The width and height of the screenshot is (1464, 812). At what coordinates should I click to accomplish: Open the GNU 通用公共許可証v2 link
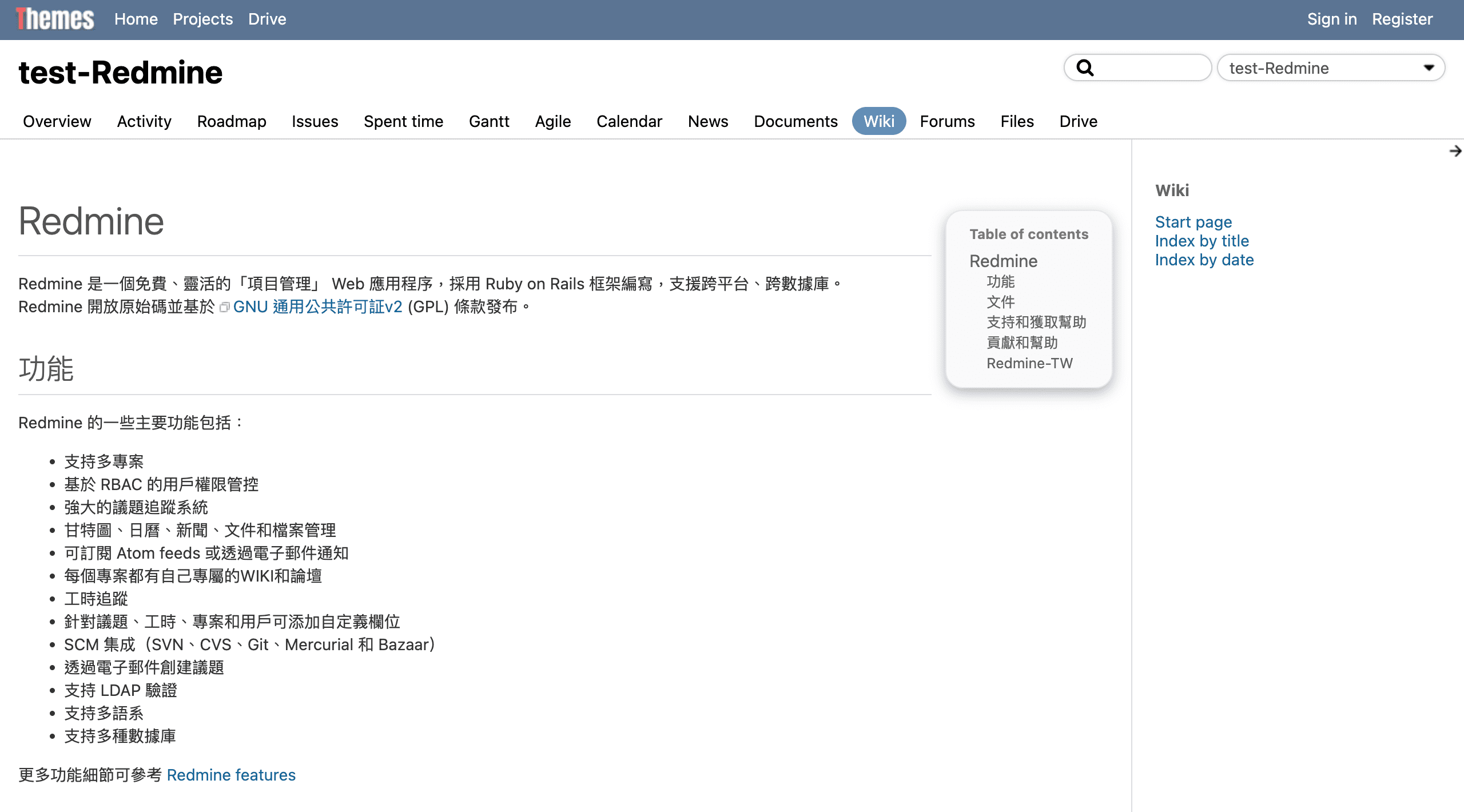[317, 307]
